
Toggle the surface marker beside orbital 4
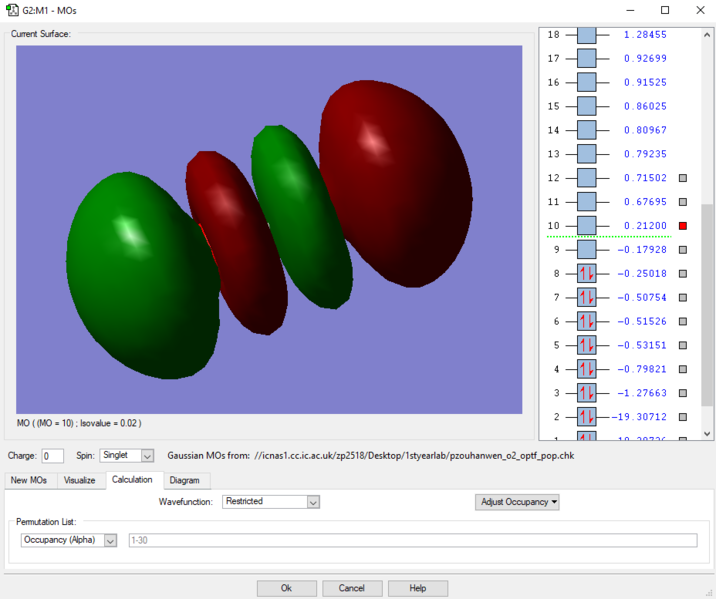(683, 369)
